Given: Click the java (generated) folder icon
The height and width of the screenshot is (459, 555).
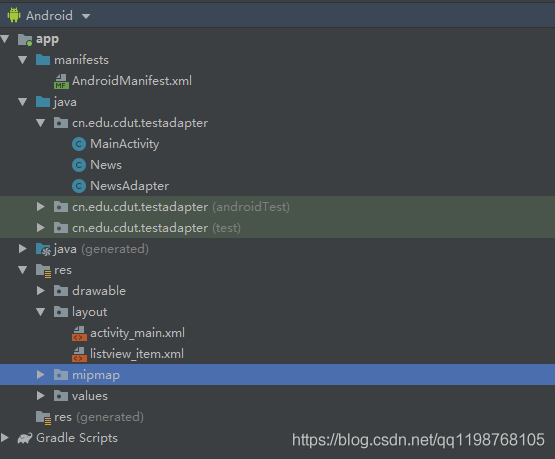Looking at the screenshot, I should click(x=43, y=249).
